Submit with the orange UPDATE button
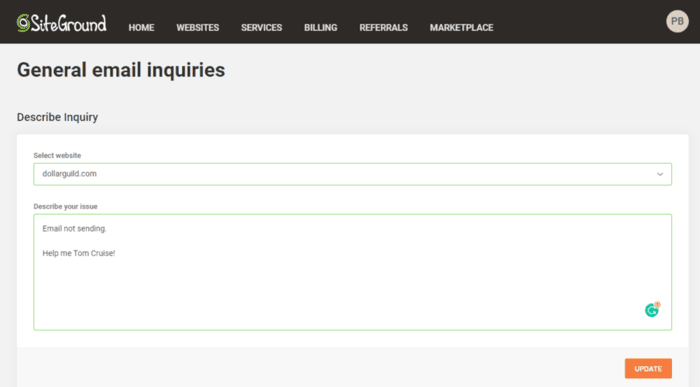 coord(648,369)
